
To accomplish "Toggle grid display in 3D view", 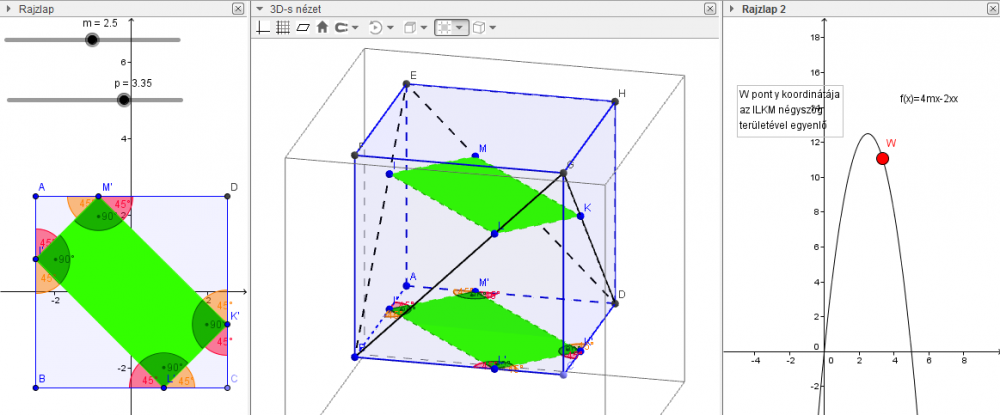I will 283,27.
